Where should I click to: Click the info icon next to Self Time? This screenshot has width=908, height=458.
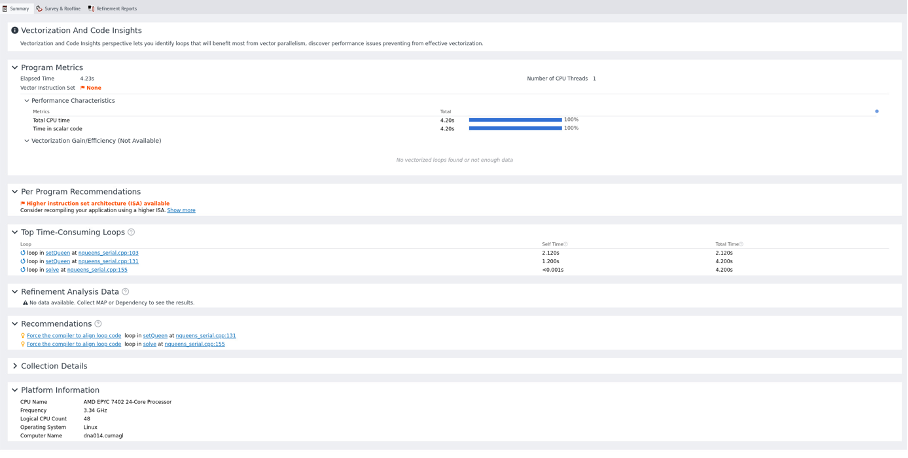(566, 244)
